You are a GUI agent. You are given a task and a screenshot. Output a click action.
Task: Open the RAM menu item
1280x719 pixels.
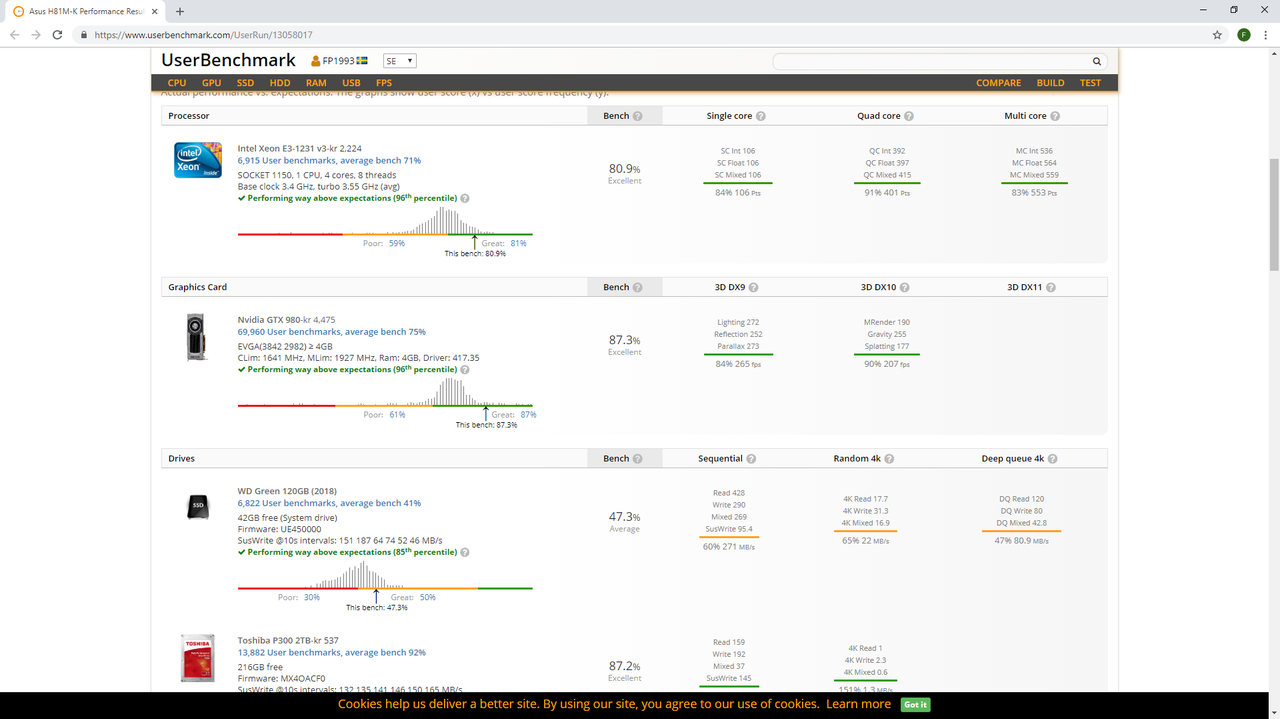point(316,83)
